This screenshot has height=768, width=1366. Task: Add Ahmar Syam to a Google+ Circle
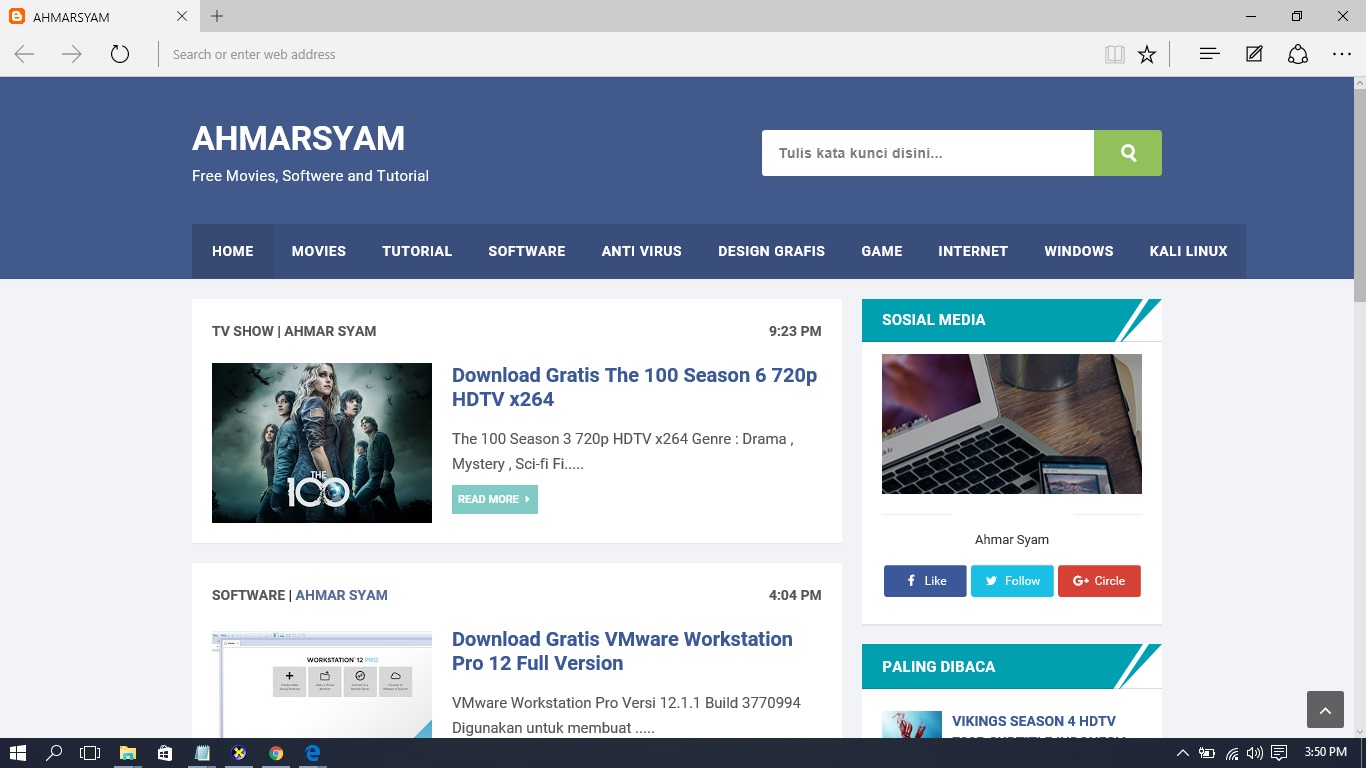click(x=1099, y=581)
